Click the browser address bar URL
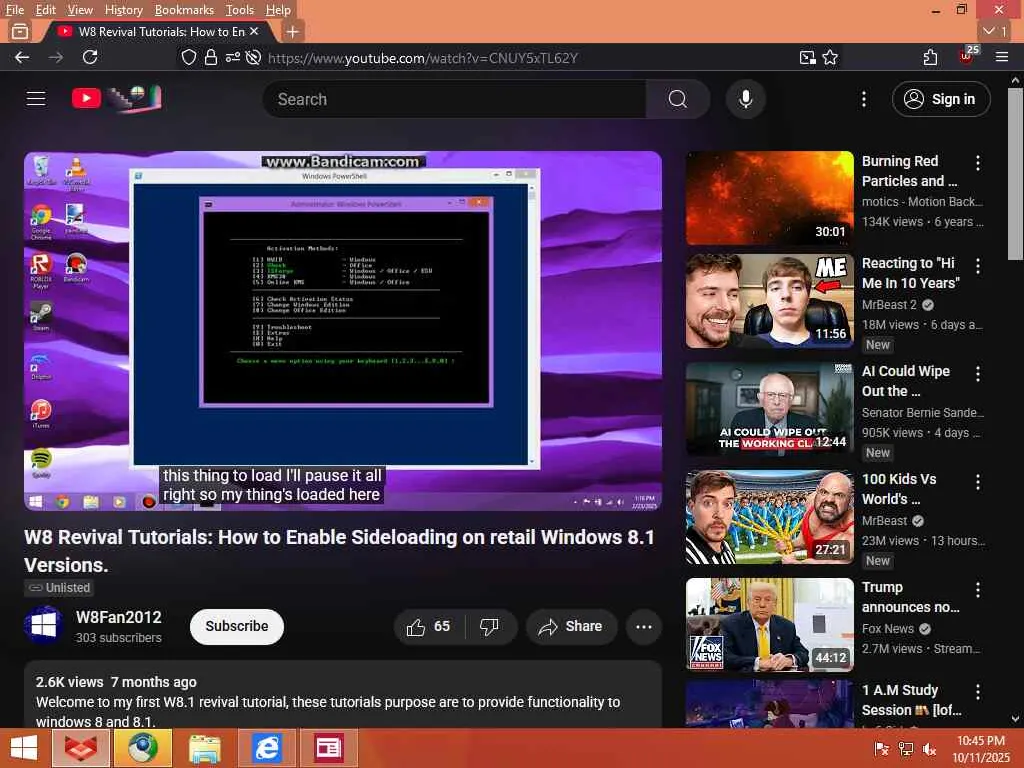The image size is (1024, 768). pyautogui.click(x=423, y=58)
